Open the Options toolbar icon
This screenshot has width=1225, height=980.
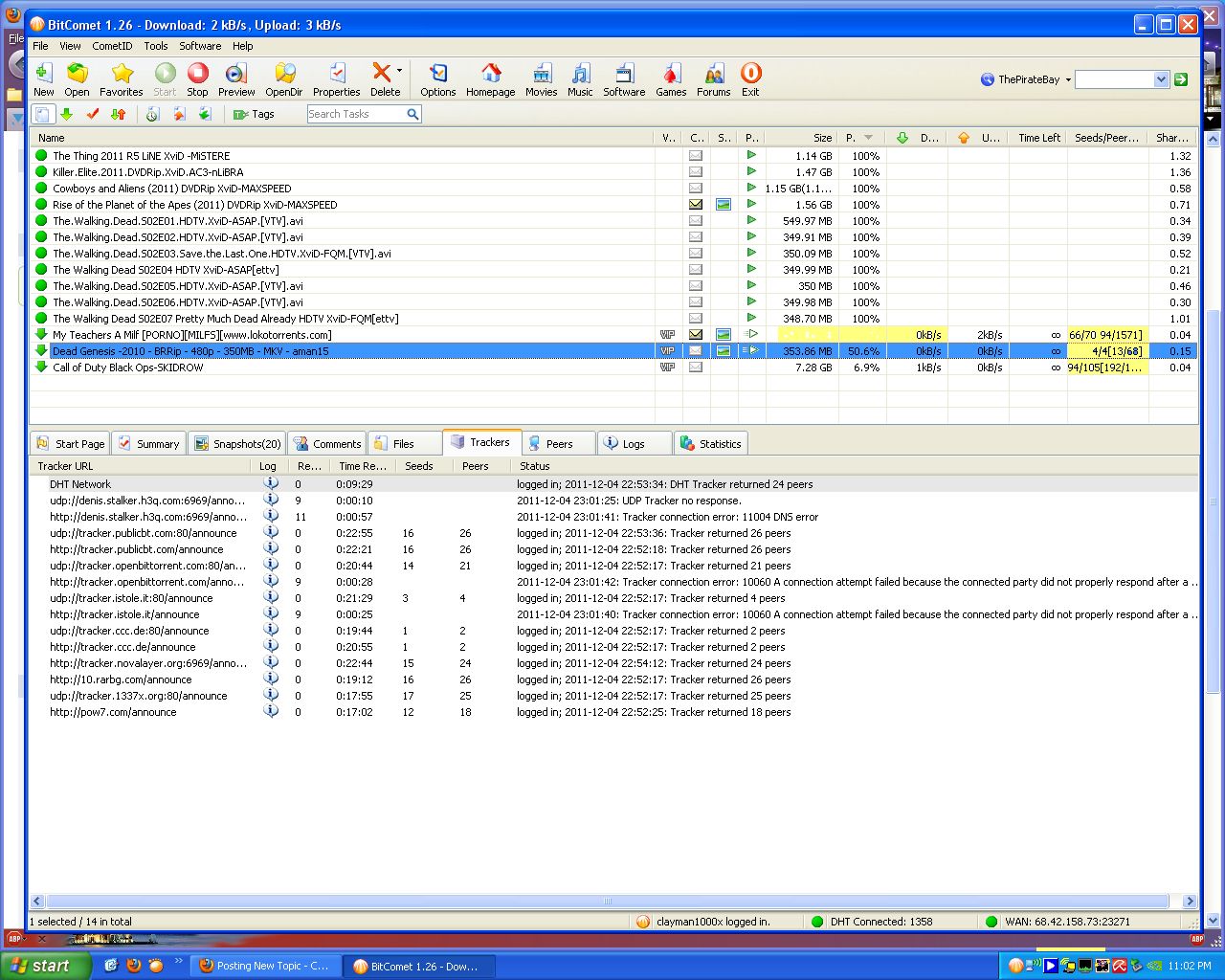438,74
